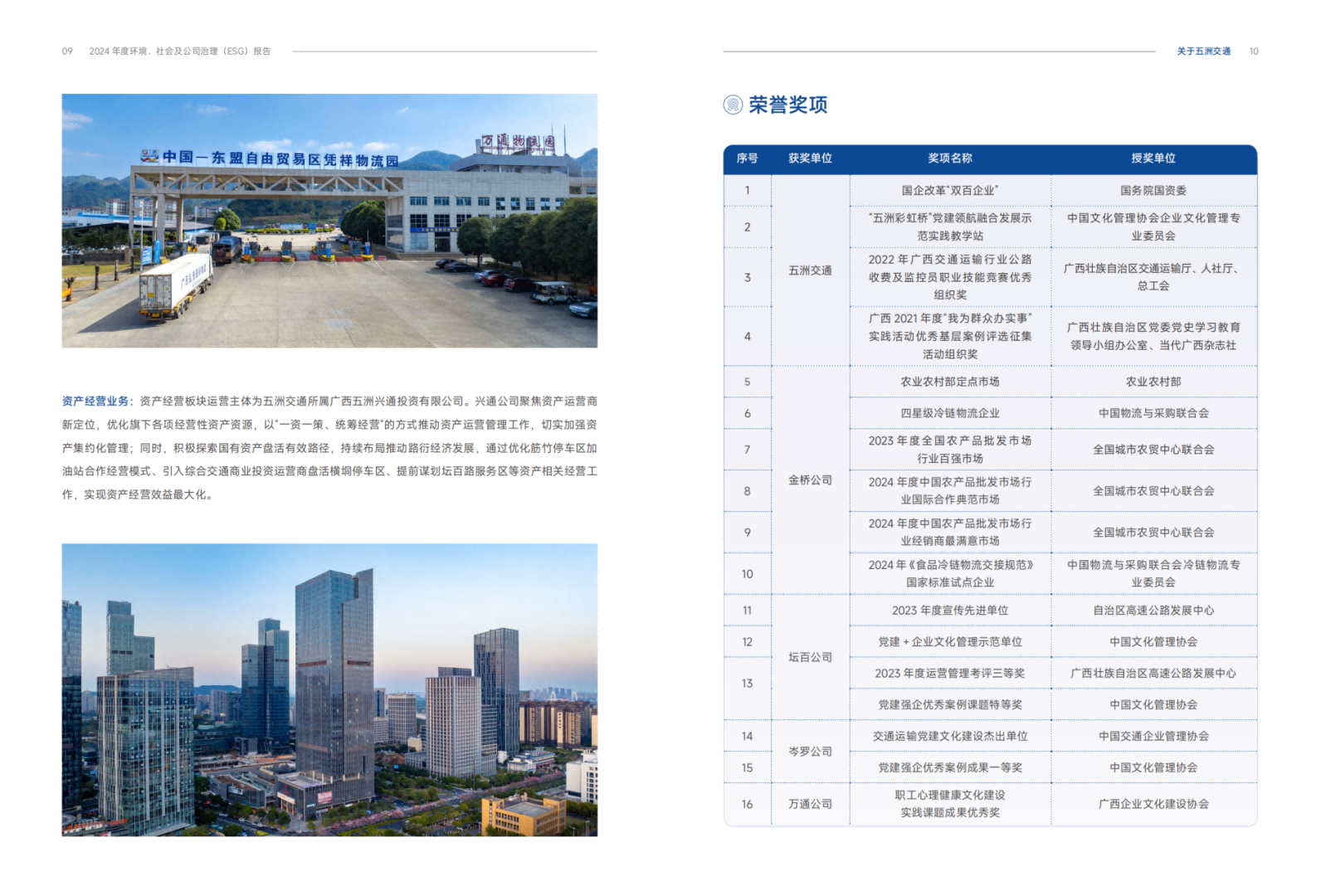Image resolution: width=1321 pixels, height=896 pixels.
Task: Select the 五洲交通 winner cell
Action: [x=810, y=270]
